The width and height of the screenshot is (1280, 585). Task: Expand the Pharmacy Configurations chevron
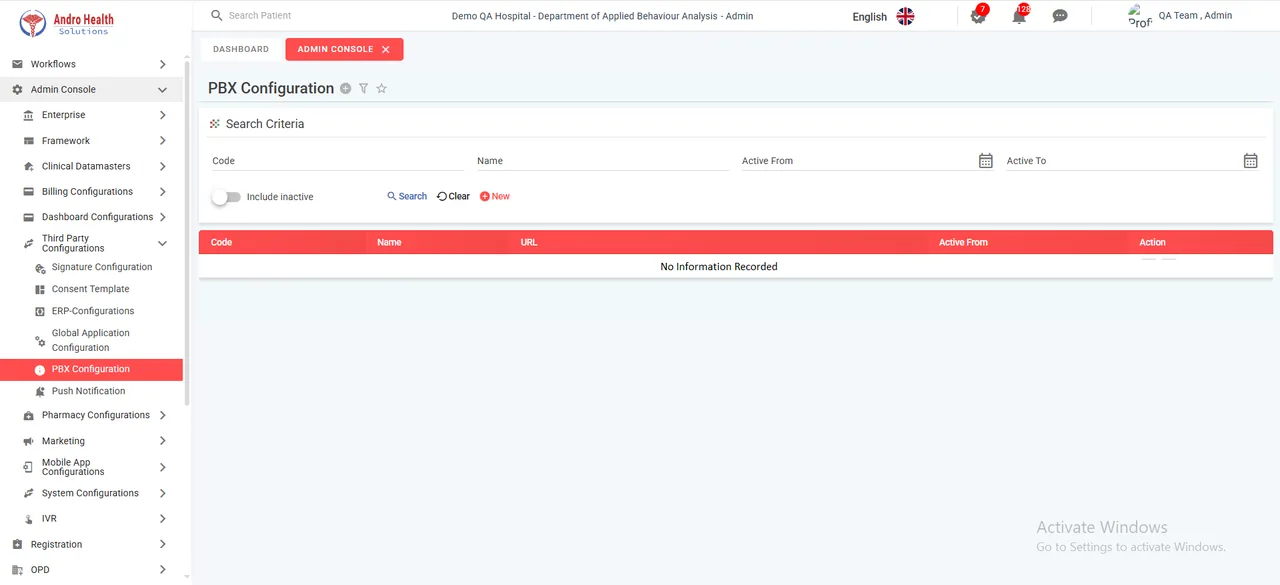tap(163, 415)
